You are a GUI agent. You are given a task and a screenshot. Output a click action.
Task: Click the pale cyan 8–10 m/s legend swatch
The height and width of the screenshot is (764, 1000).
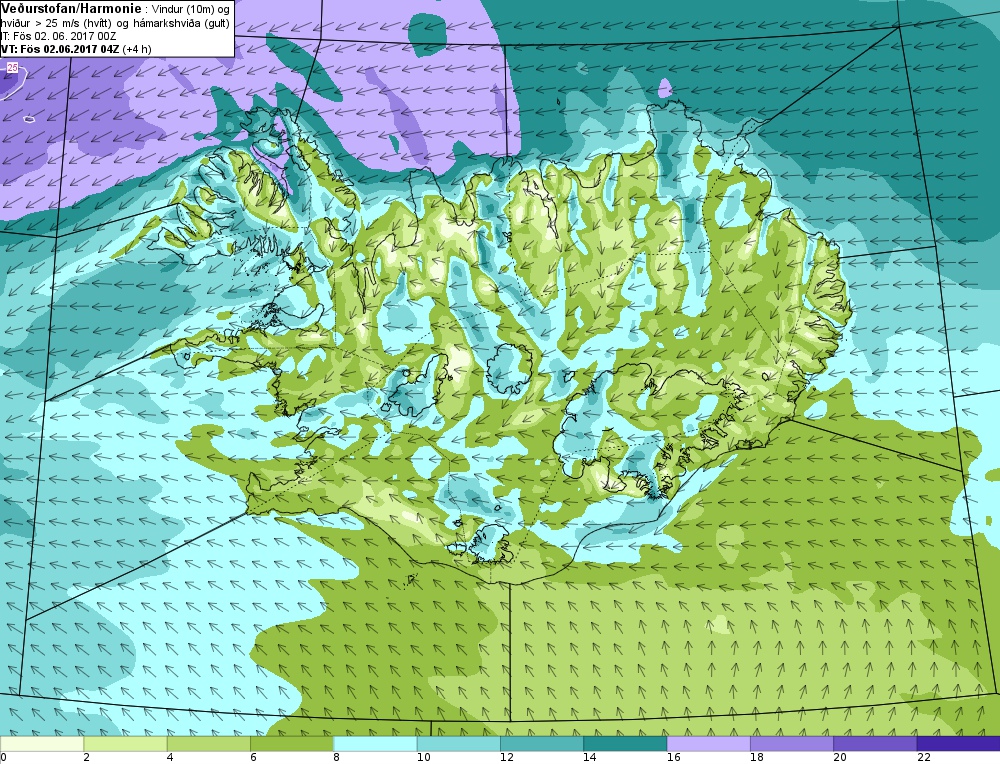click(x=375, y=744)
